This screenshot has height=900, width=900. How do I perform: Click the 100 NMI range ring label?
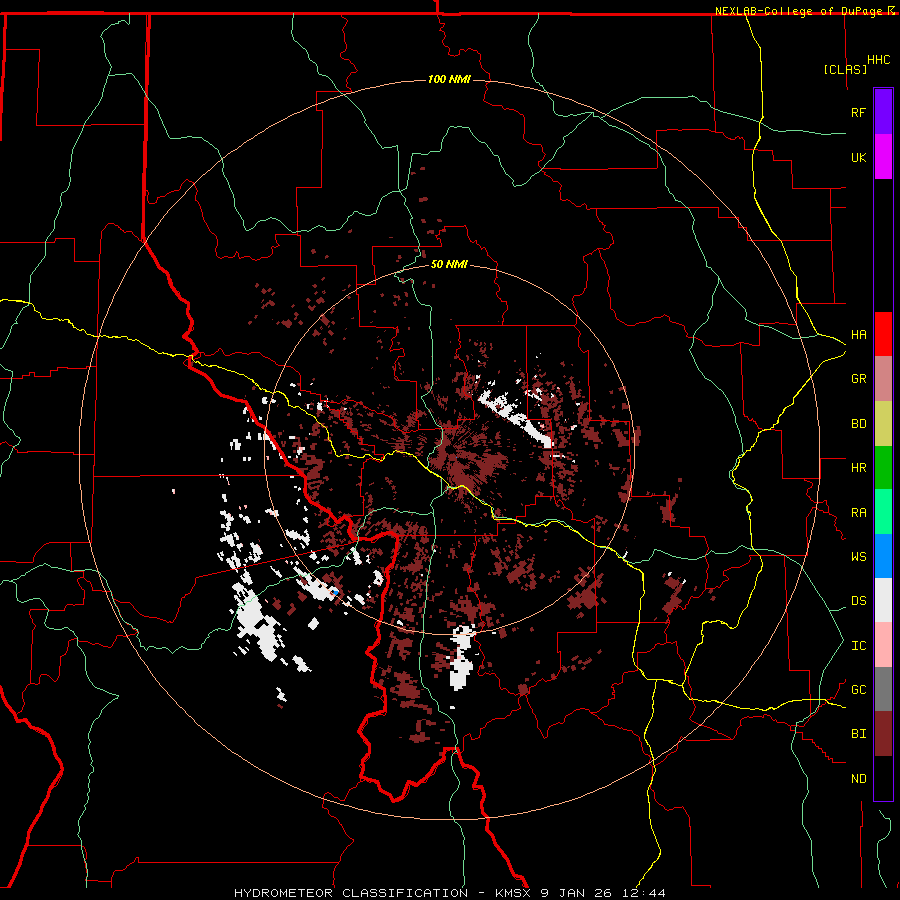449,79
